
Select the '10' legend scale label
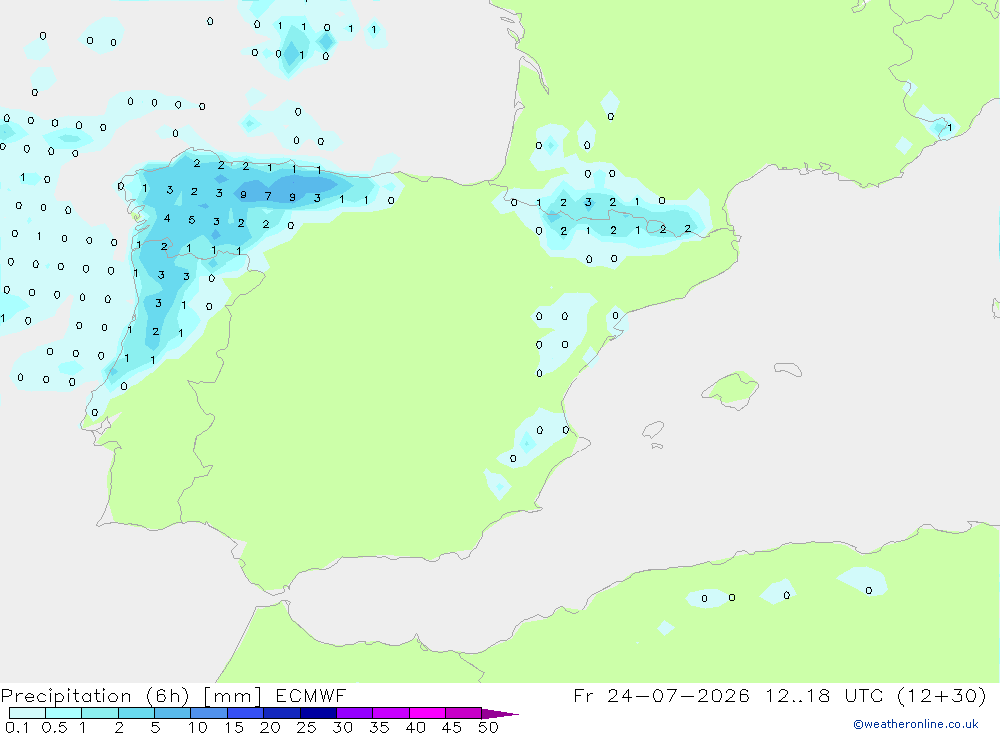tap(198, 727)
